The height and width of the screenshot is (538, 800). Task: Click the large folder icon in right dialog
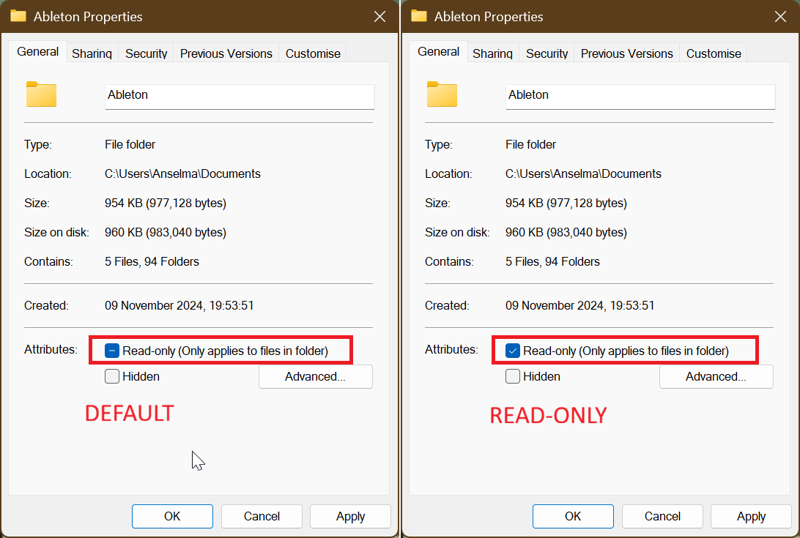(442, 94)
